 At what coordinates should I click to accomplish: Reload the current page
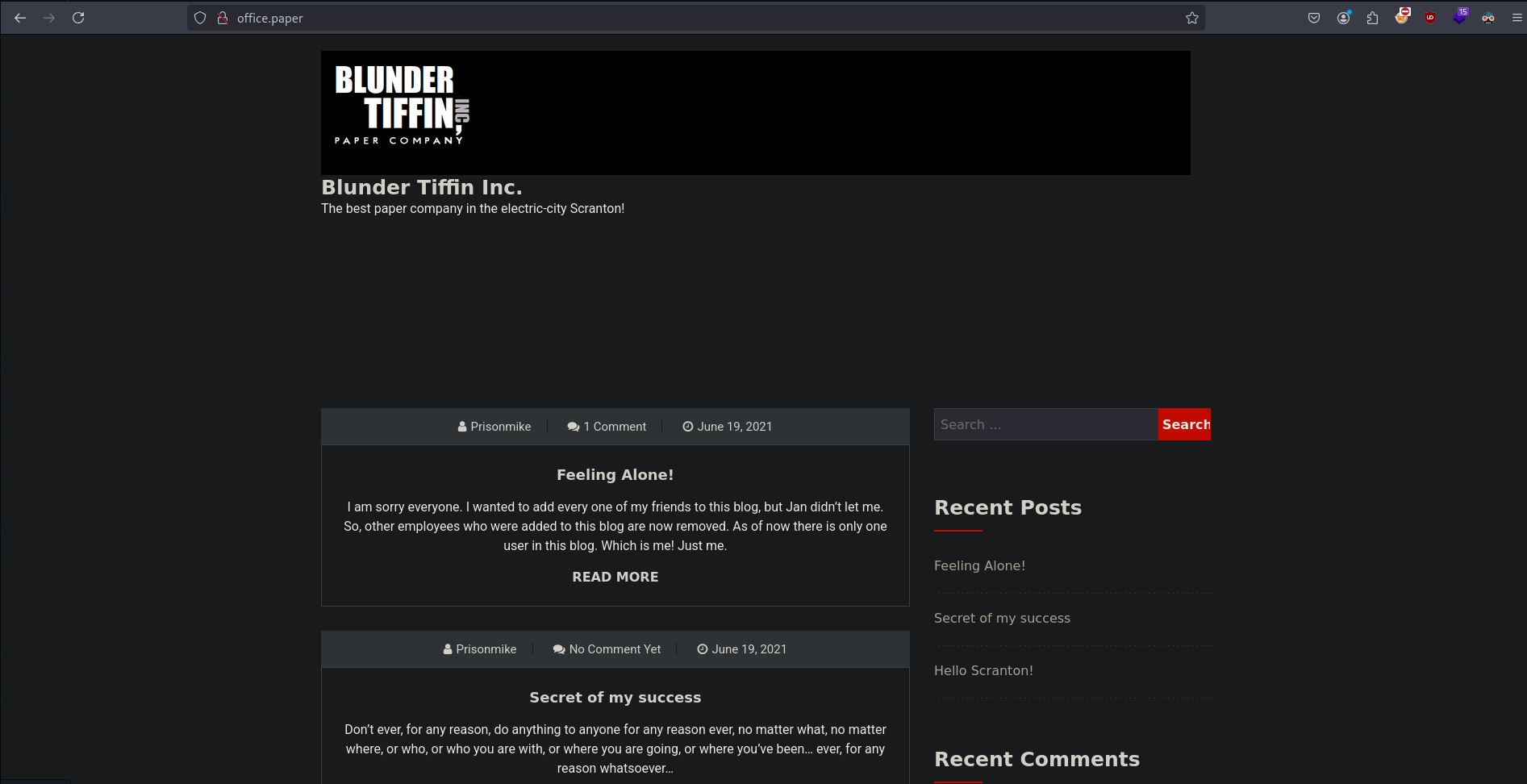pyautogui.click(x=78, y=18)
